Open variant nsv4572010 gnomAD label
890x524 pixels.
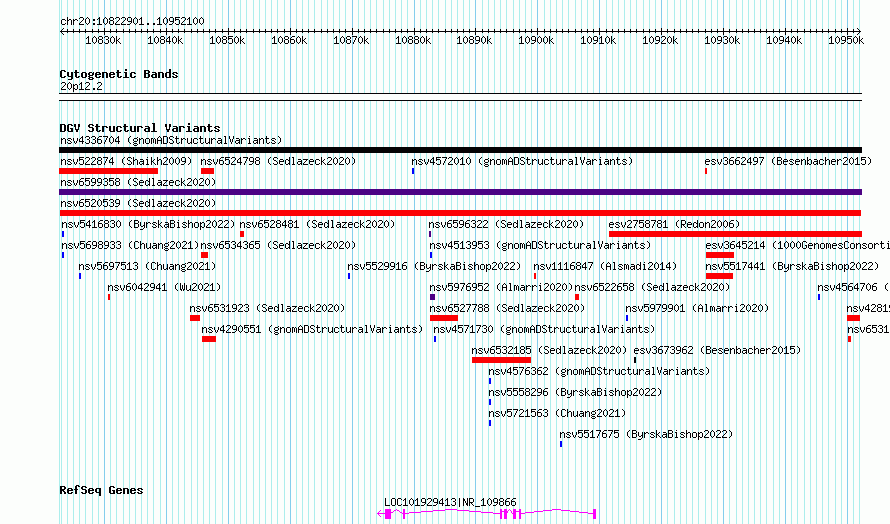pyautogui.click(x=522, y=161)
